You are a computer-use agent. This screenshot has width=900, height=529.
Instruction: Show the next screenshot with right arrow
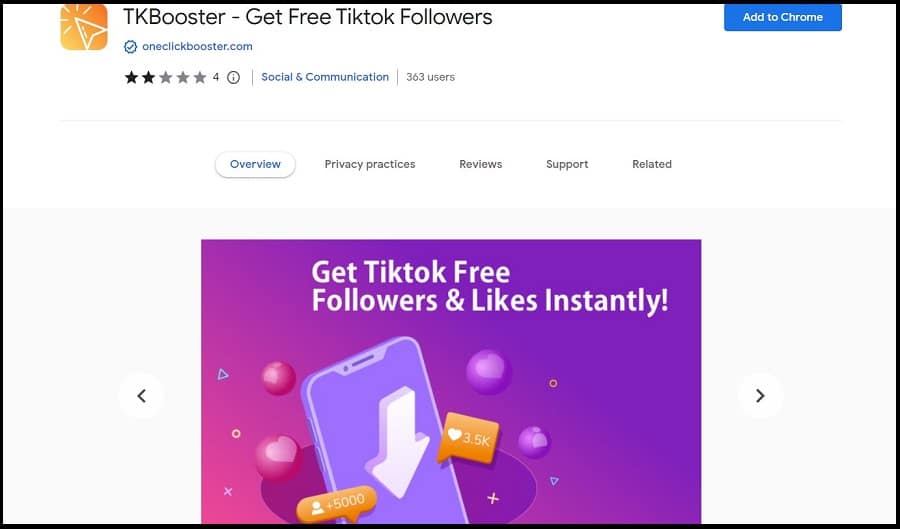tap(760, 395)
